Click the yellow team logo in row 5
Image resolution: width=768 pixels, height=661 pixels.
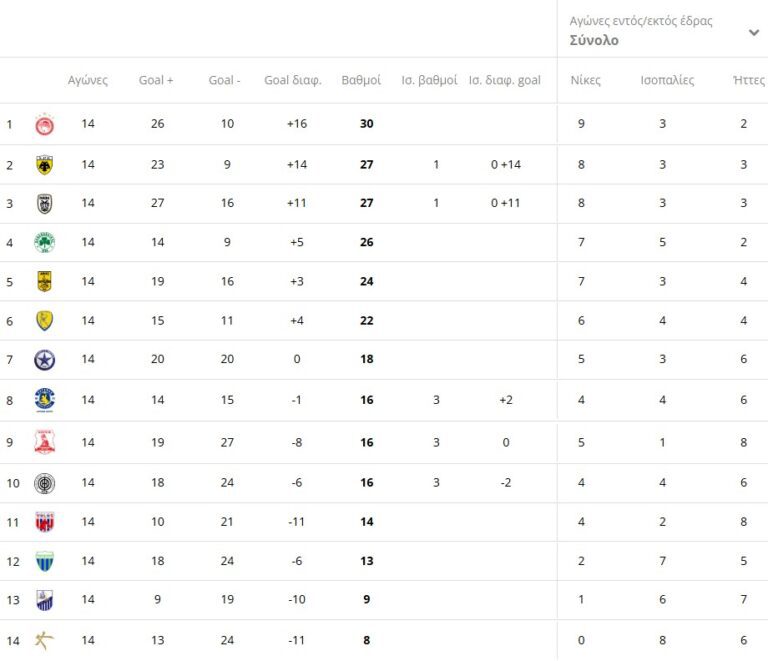click(45, 282)
